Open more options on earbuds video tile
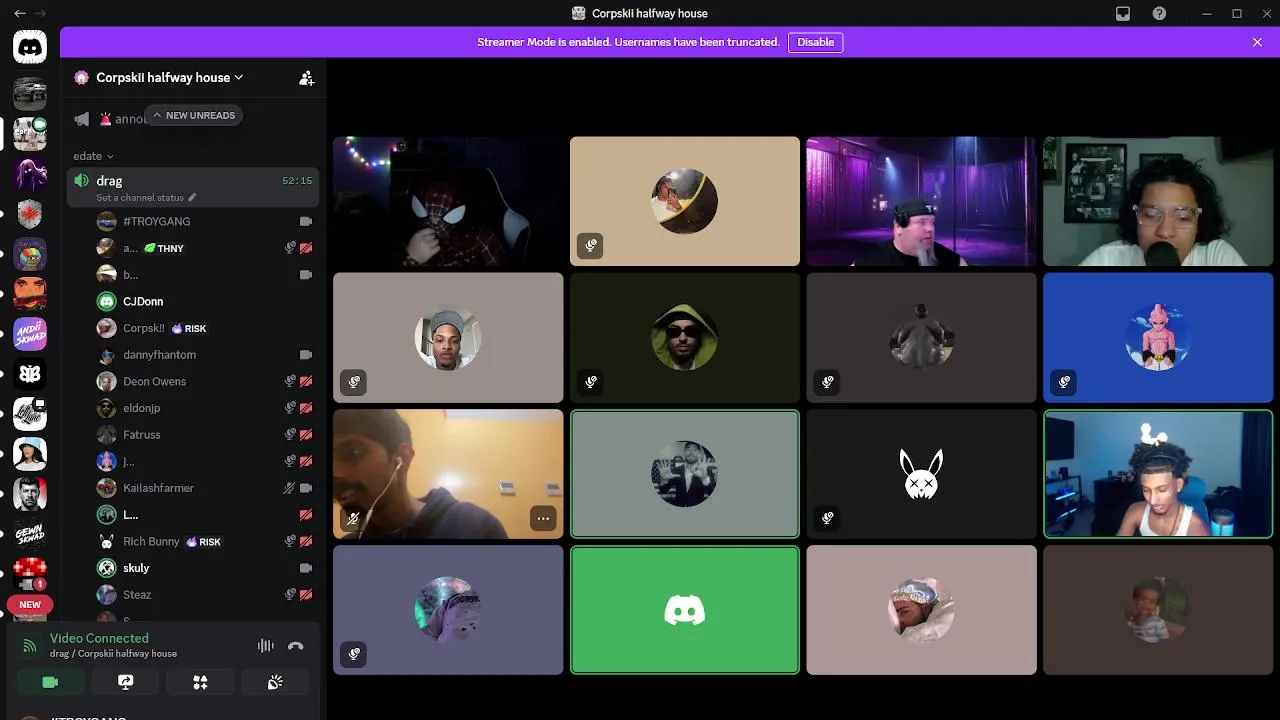Screen dimensions: 1280x720 pyautogui.click(x=543, y=518)
